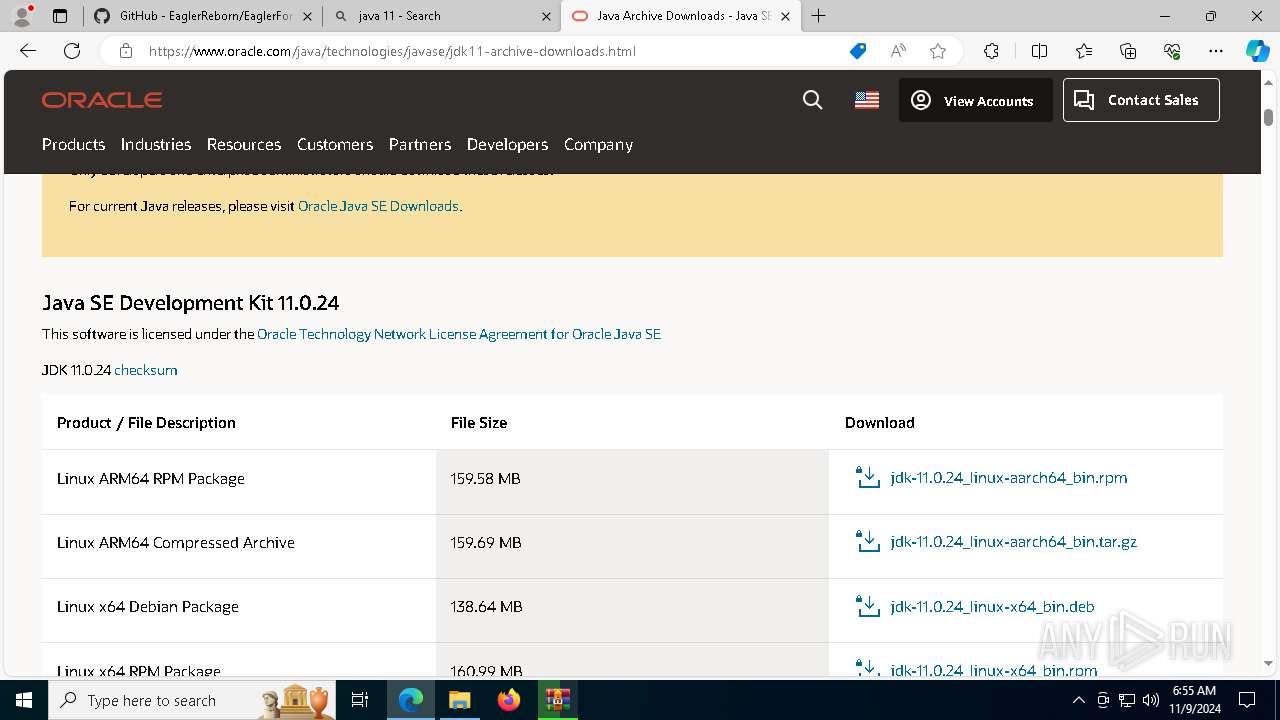
Task: Open the Partners menu
Action: (420, 144)
